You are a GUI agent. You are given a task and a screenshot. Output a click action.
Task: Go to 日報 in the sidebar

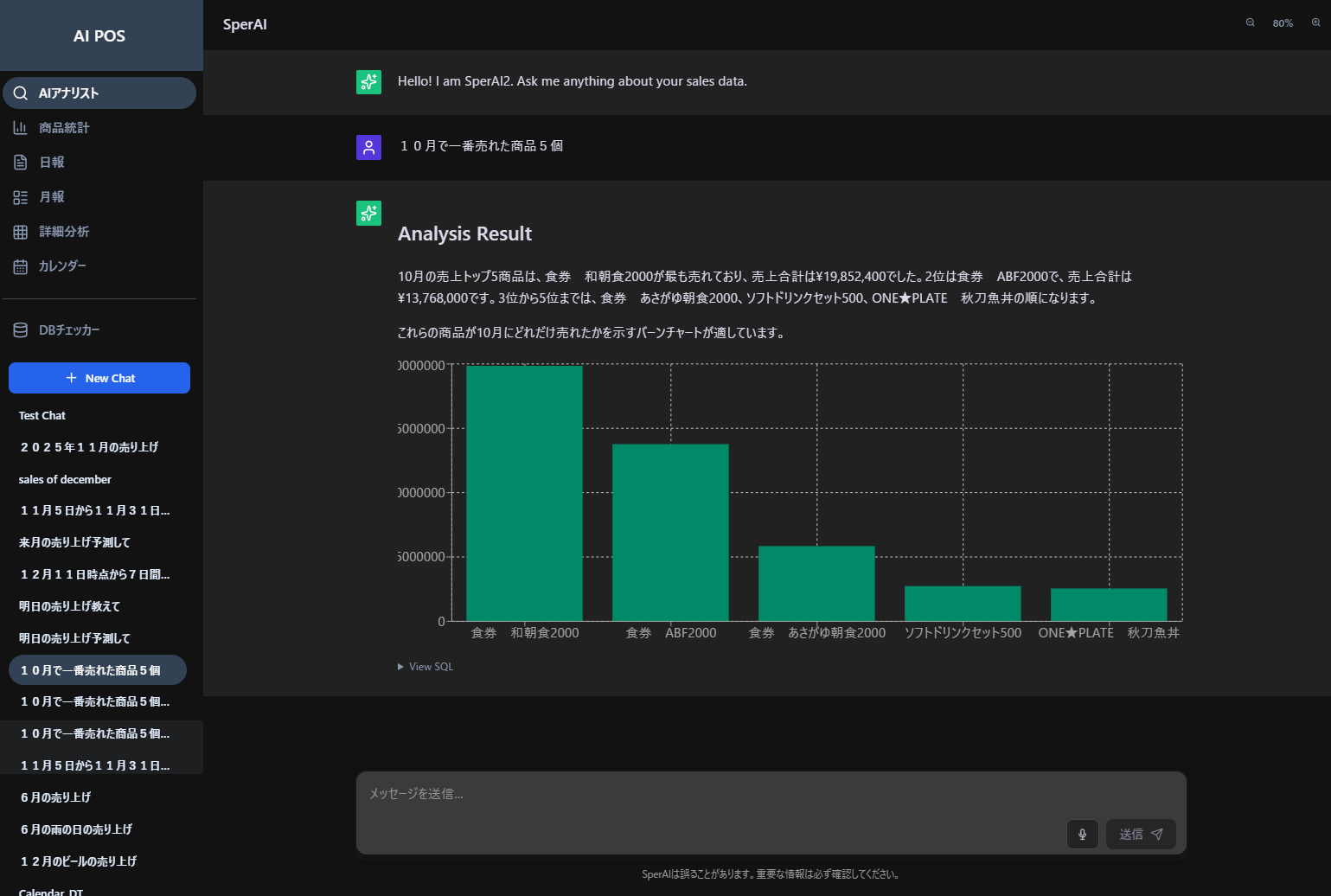click(99, 163)
